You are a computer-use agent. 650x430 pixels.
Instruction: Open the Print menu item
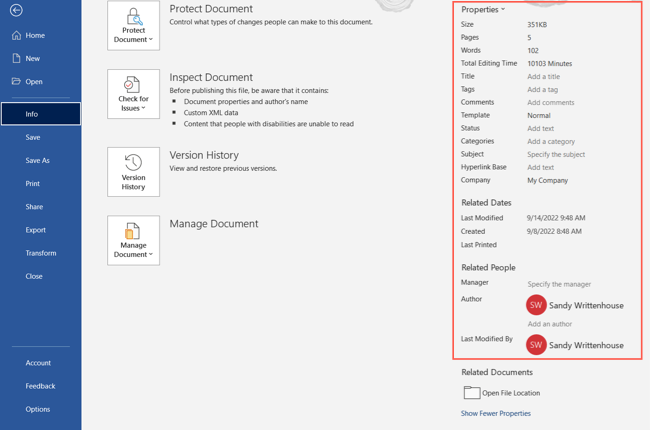click(33, 184)
